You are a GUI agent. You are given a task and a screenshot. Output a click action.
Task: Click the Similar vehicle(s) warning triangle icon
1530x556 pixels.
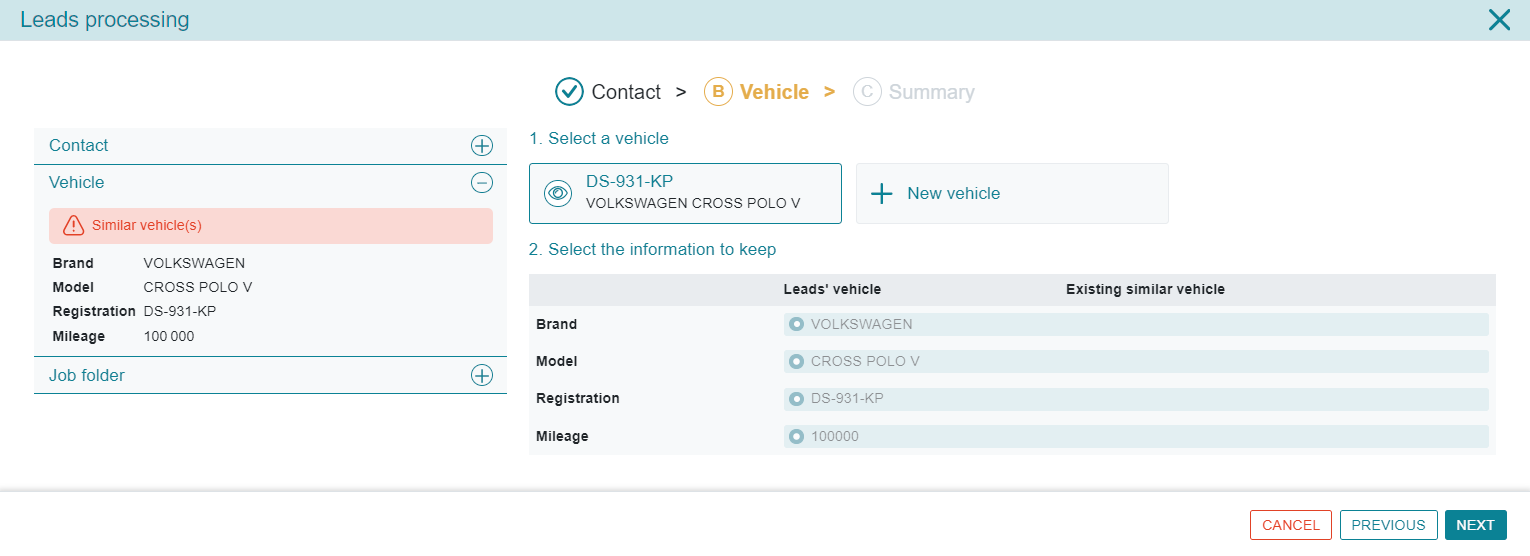click(73, 226)
